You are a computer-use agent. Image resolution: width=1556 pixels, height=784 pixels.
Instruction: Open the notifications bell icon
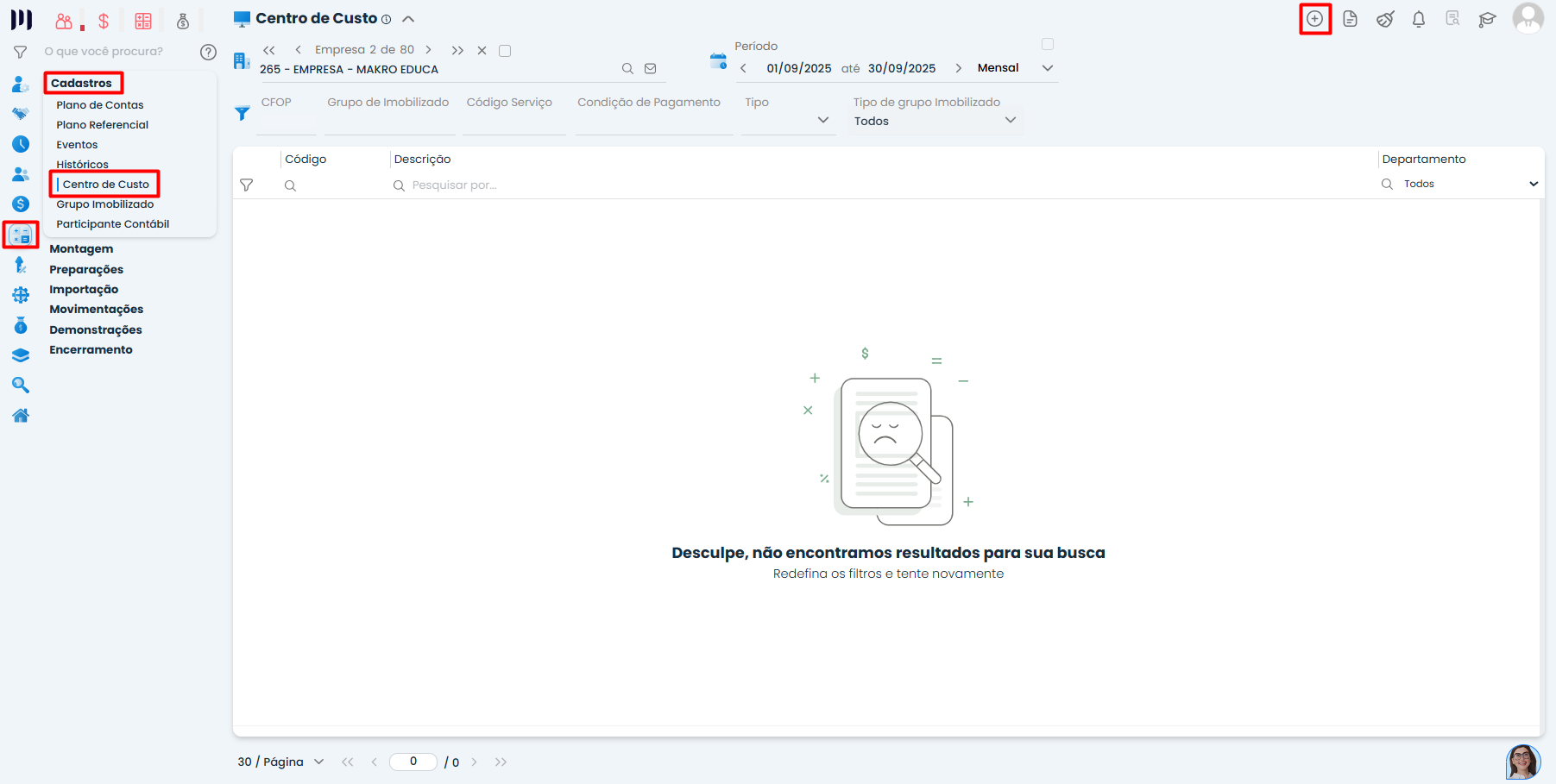pyautogui.click(x=1418, y=19)
